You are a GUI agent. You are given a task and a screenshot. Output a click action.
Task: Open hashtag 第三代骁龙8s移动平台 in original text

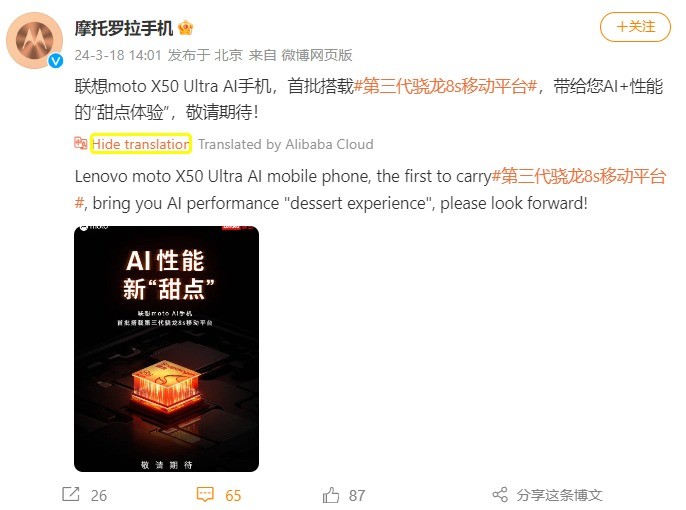[x=445, y=86]
